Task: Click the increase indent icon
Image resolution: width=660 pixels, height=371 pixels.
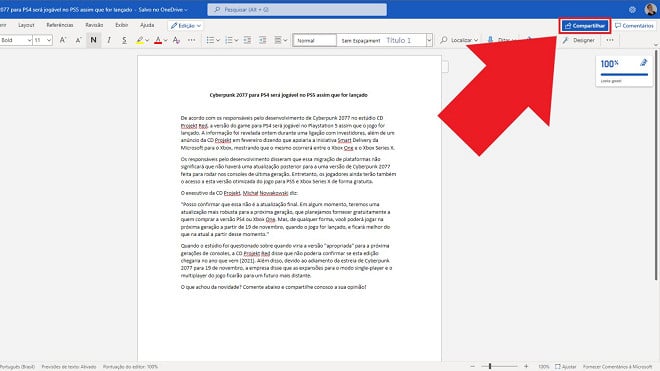Action: point(263,40)
